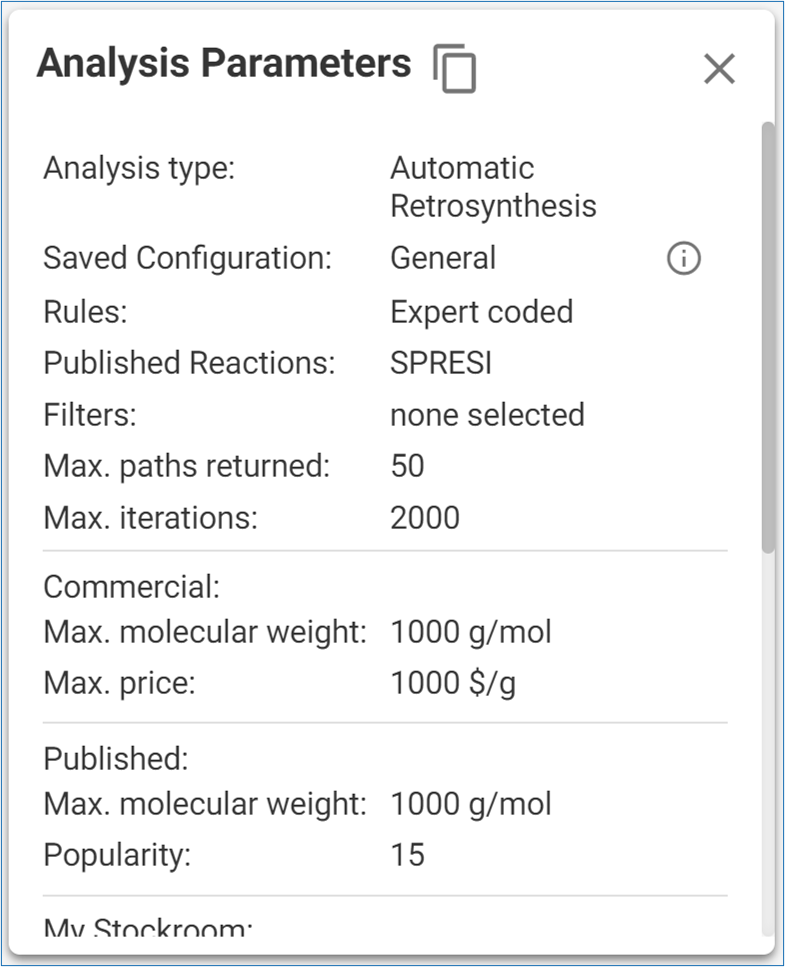Viewport: 785px width, 967px height.
Task: Select the Automatic Retrosynthesis value text
Action: tap(492, 187)
